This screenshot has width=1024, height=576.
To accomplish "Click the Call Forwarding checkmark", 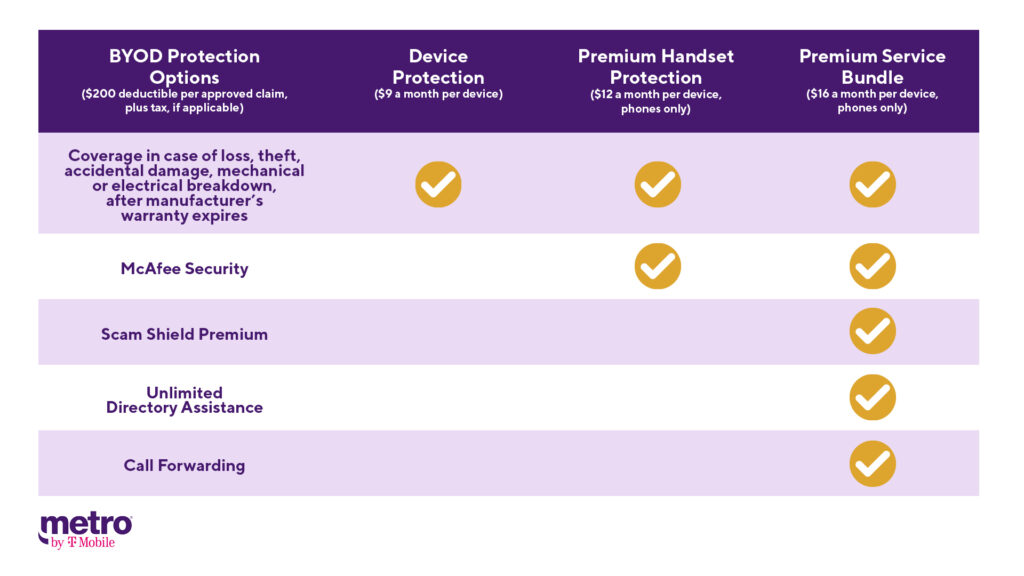I will [872, 463].
